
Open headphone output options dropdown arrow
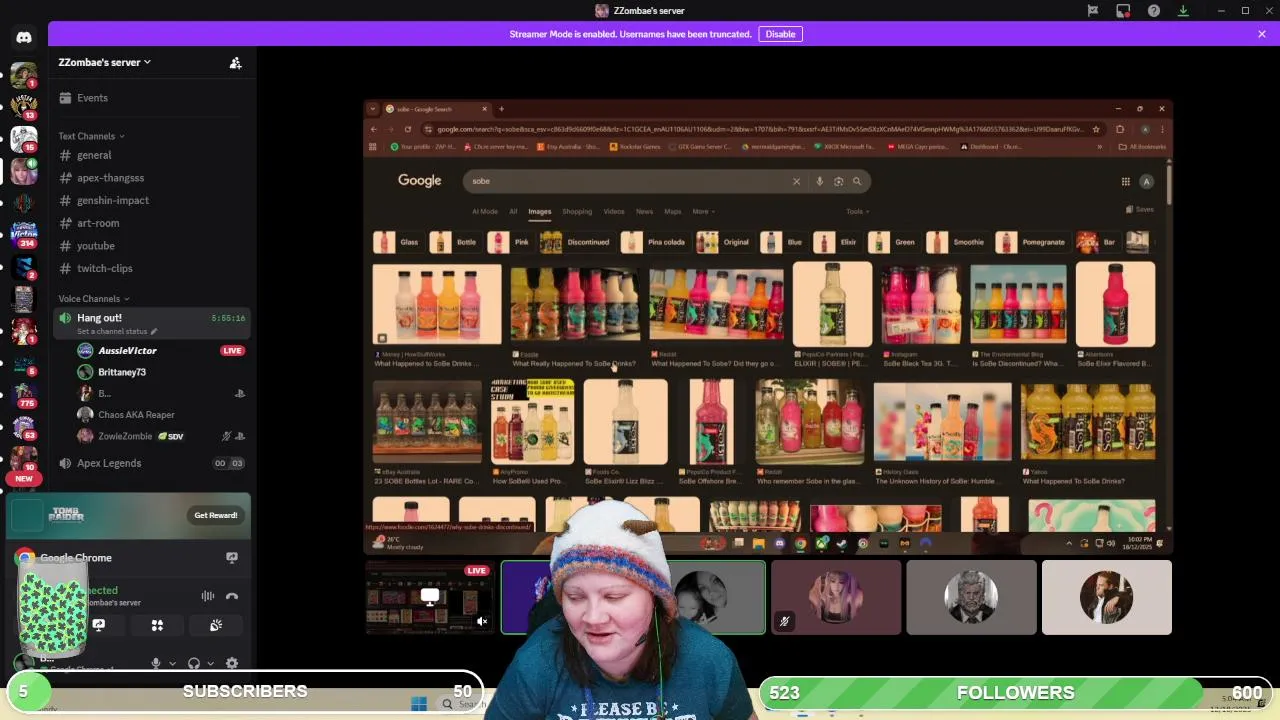210,663
